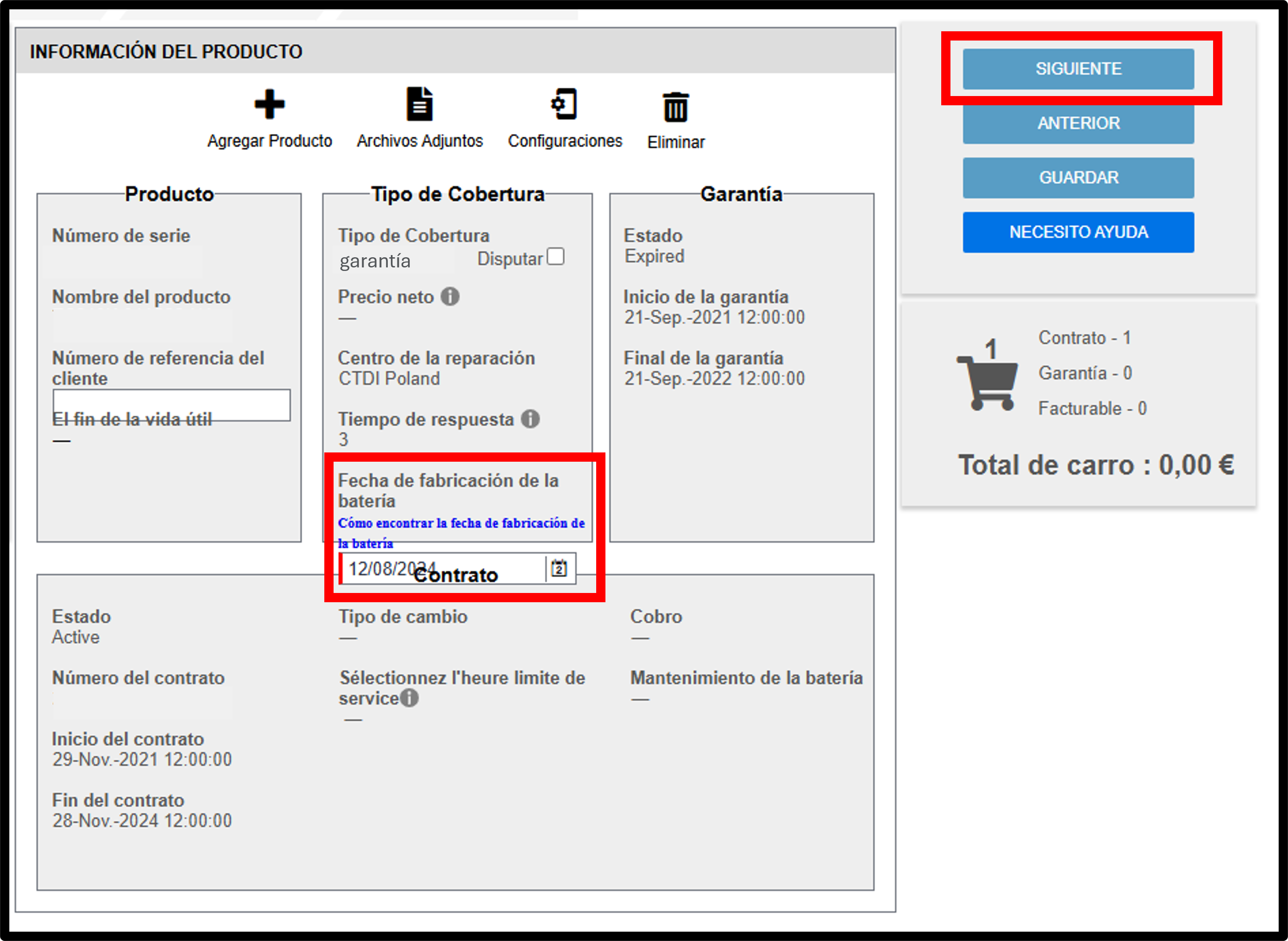Click the Número de referencia del cliente field
This screenshot has width=1288, height=941.
[x=171, y=405]
